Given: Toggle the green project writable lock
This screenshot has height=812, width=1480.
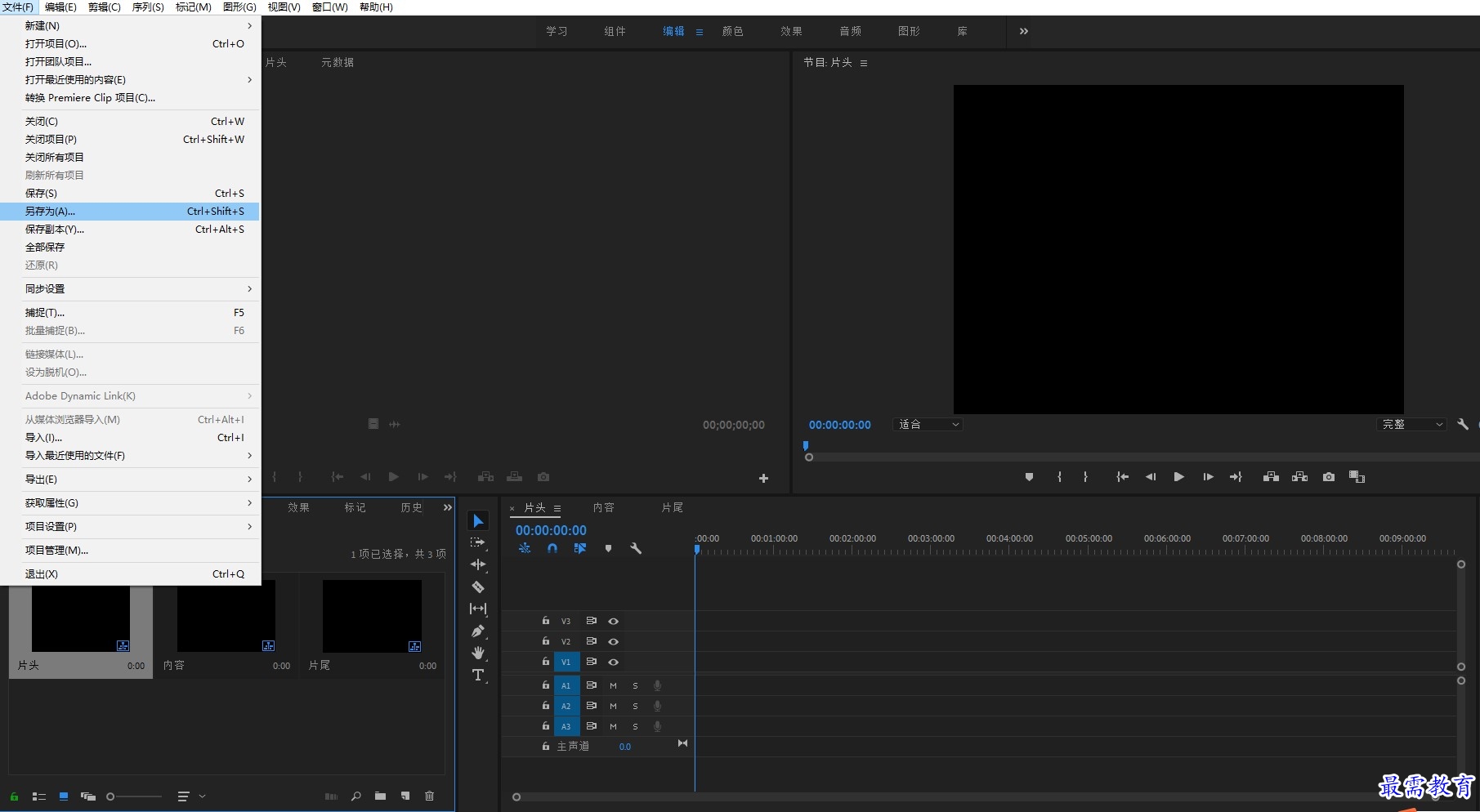Looking at the screenshot, I should click(14, 796).
